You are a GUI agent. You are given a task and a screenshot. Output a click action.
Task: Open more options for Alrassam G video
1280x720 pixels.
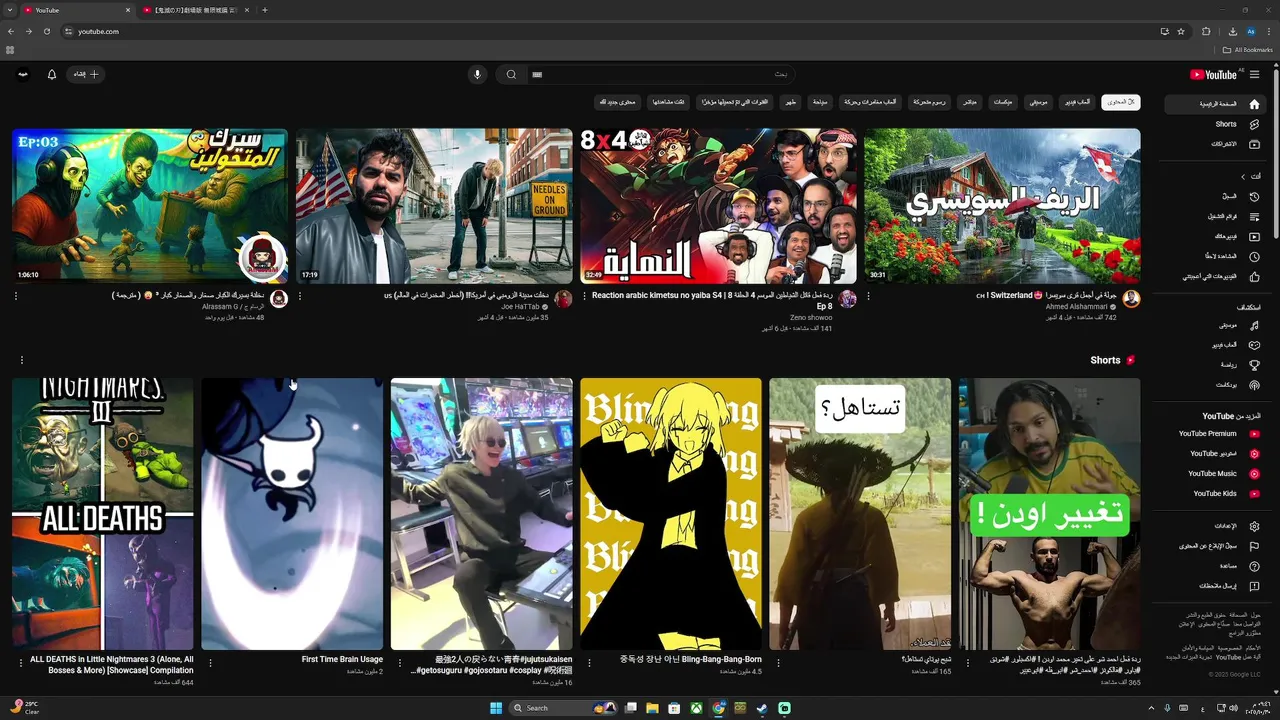tap(16, 296)
